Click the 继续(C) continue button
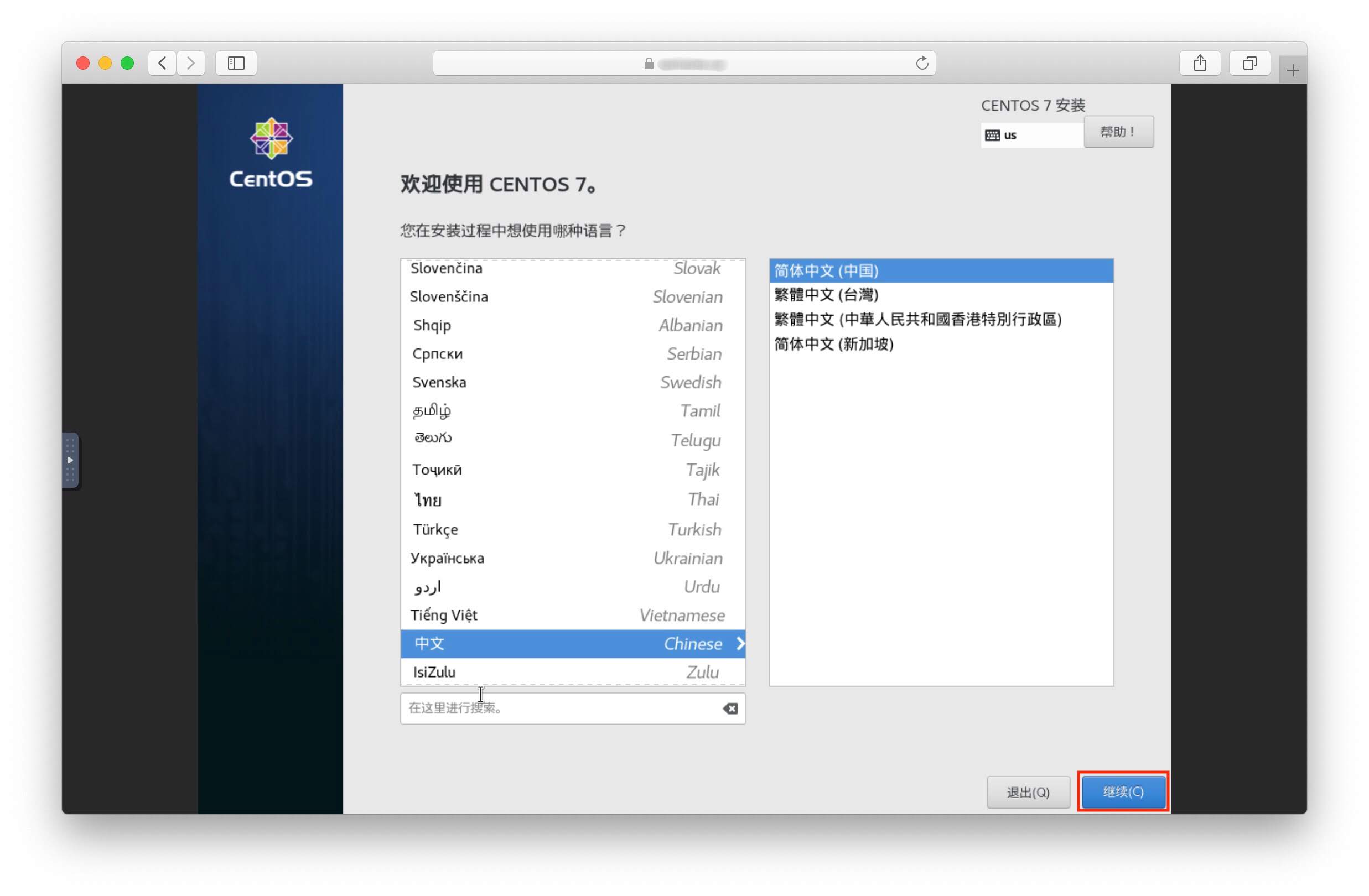This screenshot has width=1369, height=896. [x=1123, y=792]
